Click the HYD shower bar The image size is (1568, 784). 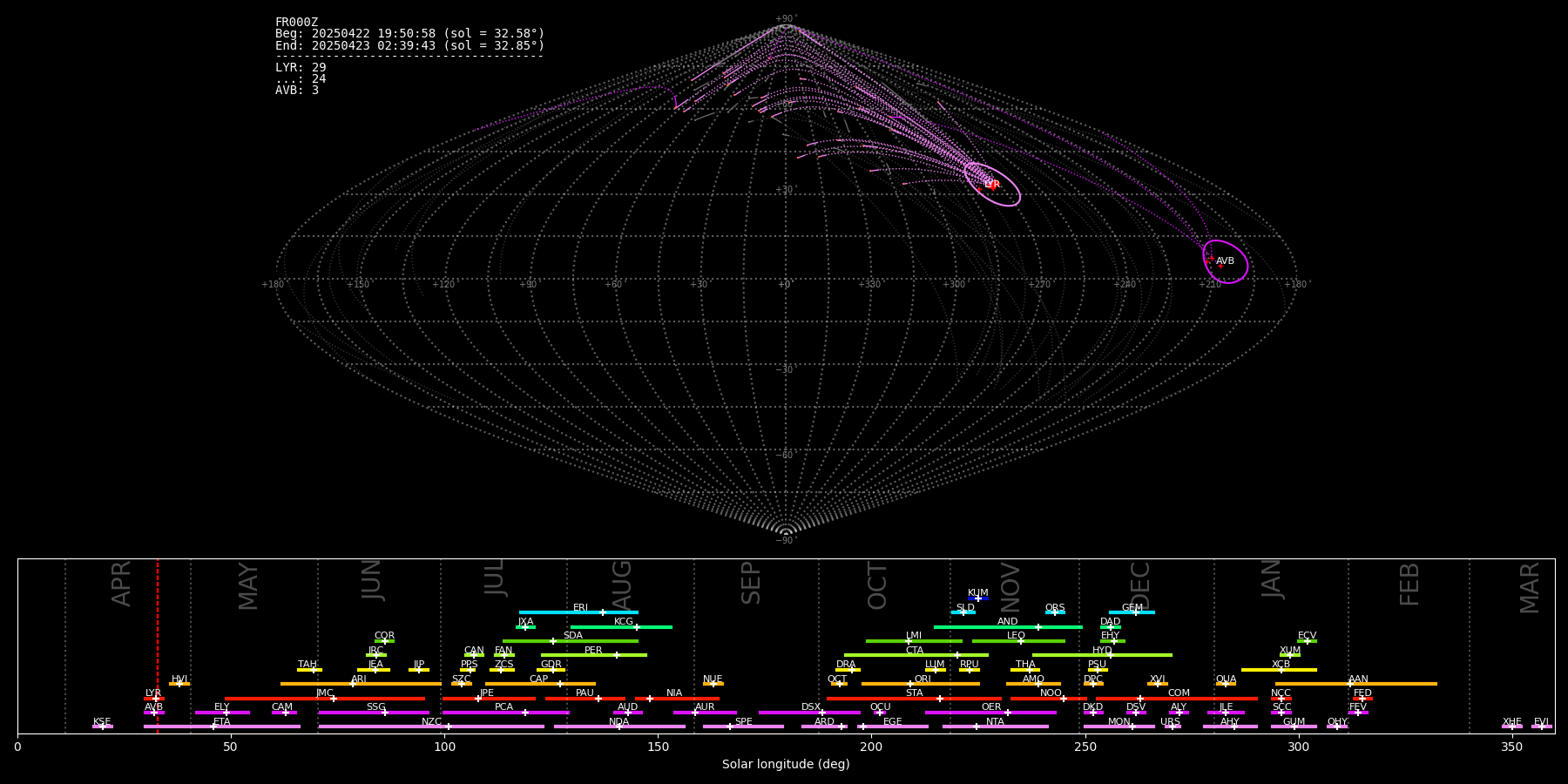coord(1102,655)
